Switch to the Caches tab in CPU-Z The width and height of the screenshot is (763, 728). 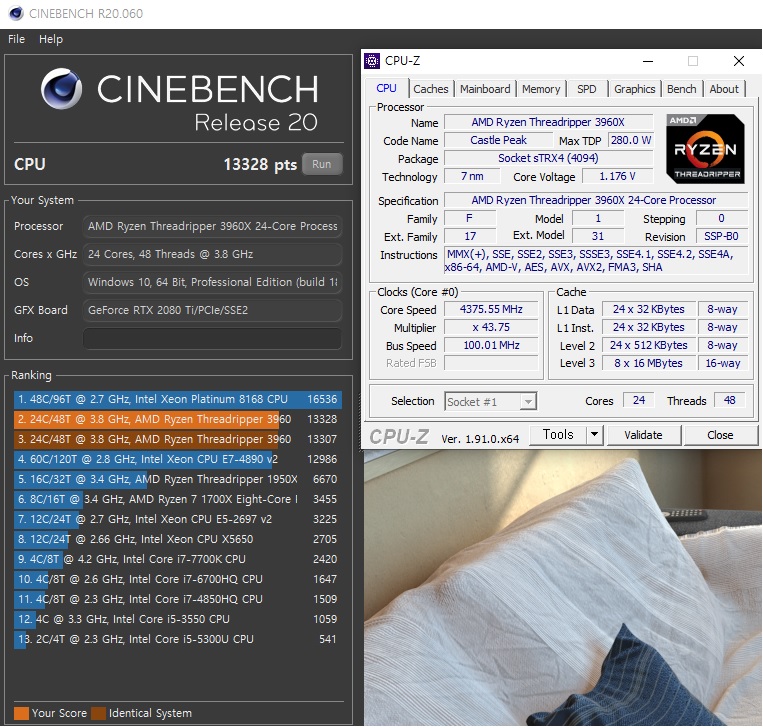point(431,89)
